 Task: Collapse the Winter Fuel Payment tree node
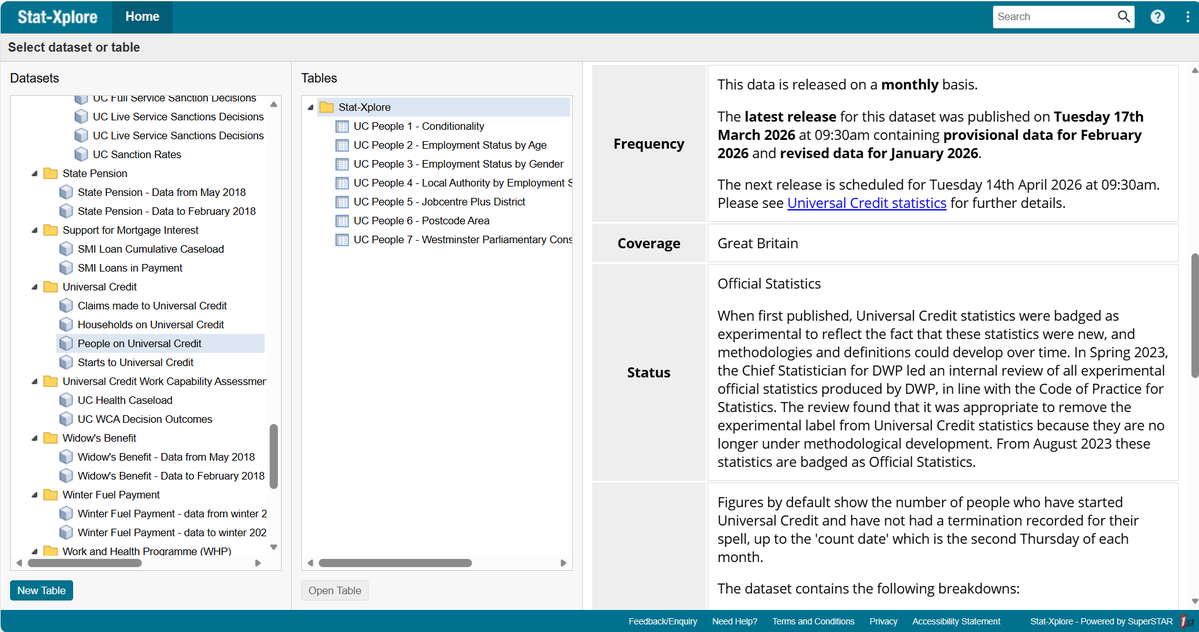point(34,495)
